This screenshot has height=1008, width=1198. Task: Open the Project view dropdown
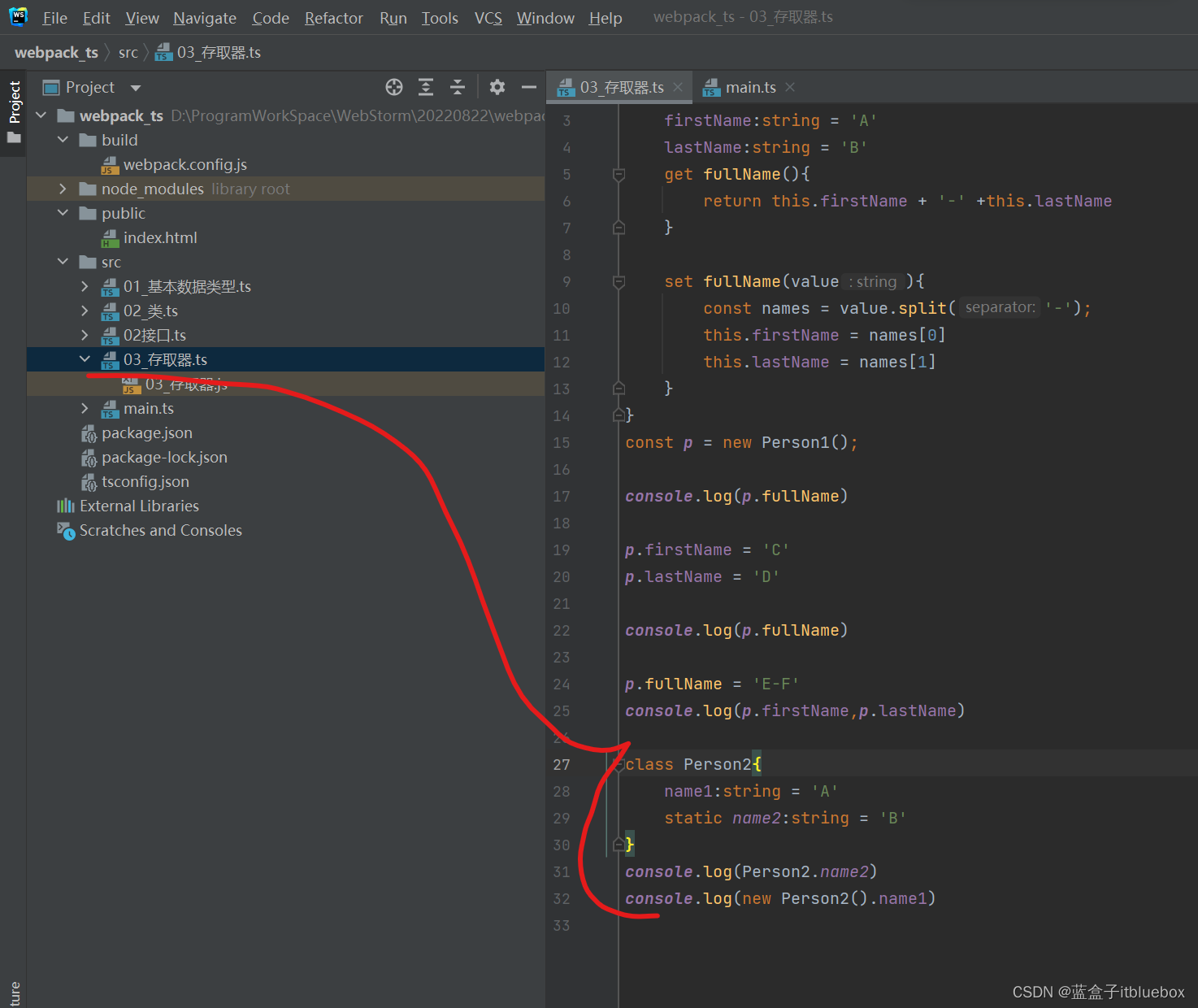tap(136, 88)
